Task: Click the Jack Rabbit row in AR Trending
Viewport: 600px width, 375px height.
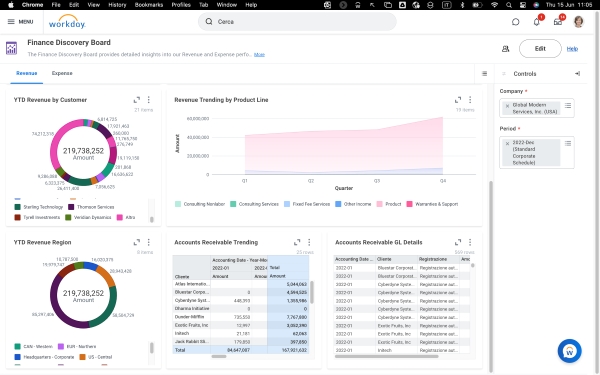Action: click(x=241, y=342)
